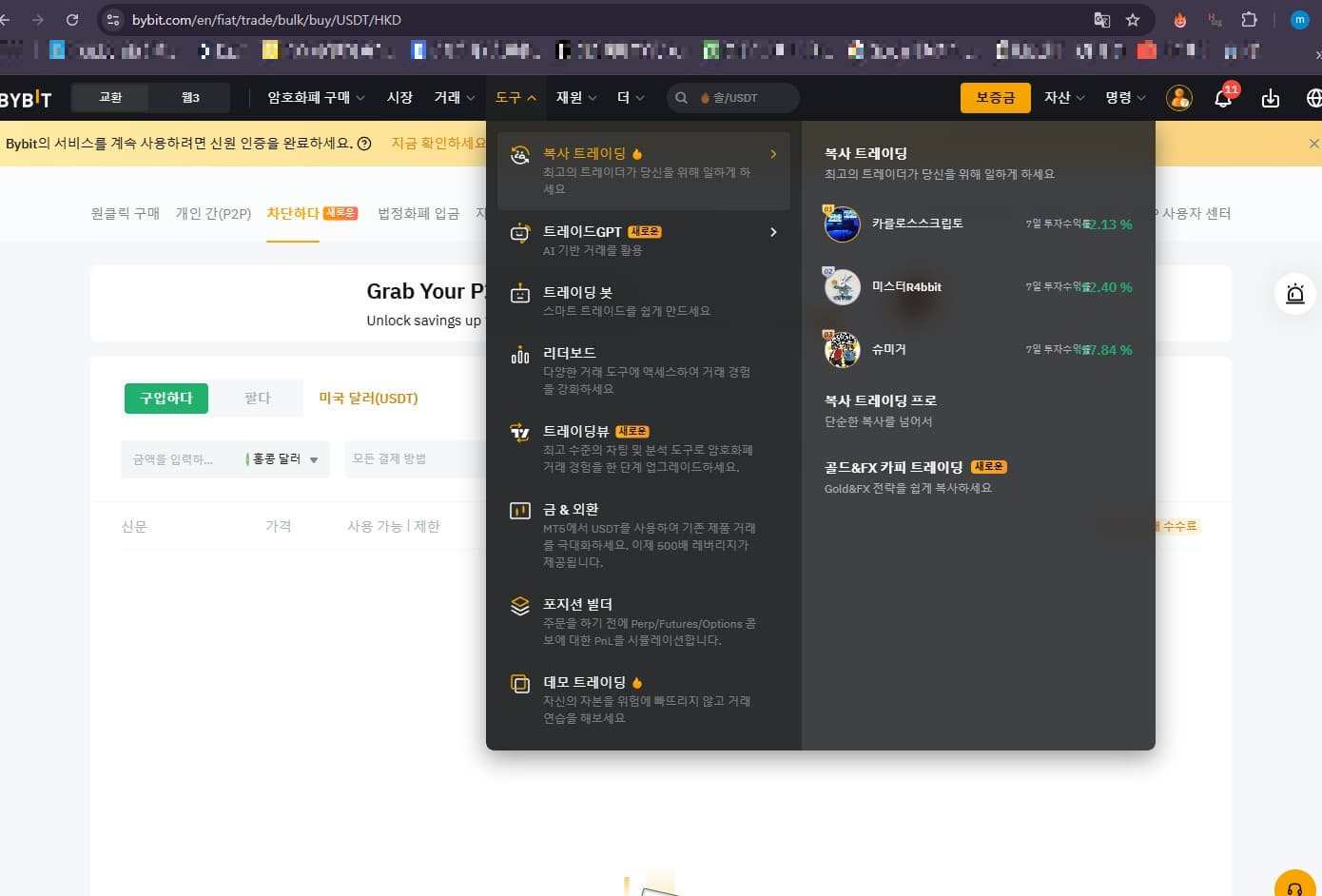This screenshot has height=896, width=1322.
Task: Click the 트레이드GPT robot icon
Action: [520, 233]
